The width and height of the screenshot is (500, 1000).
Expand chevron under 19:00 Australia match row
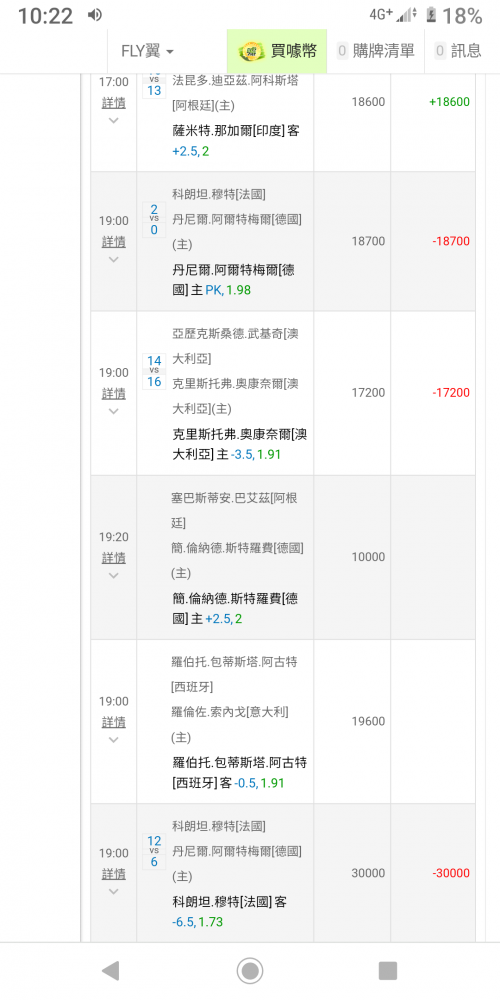click(x=114, y=411)
